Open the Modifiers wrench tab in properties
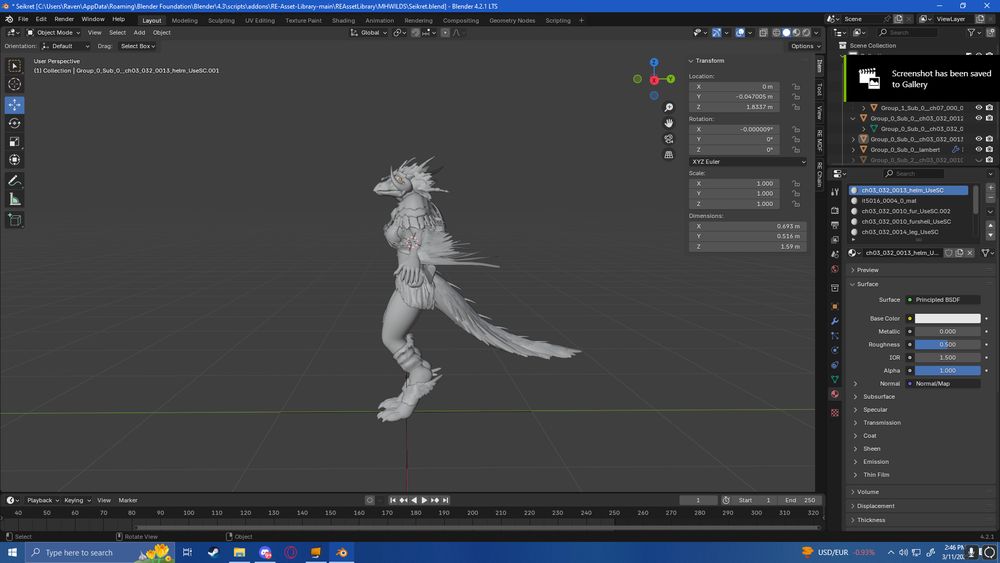 pos(835,321)
